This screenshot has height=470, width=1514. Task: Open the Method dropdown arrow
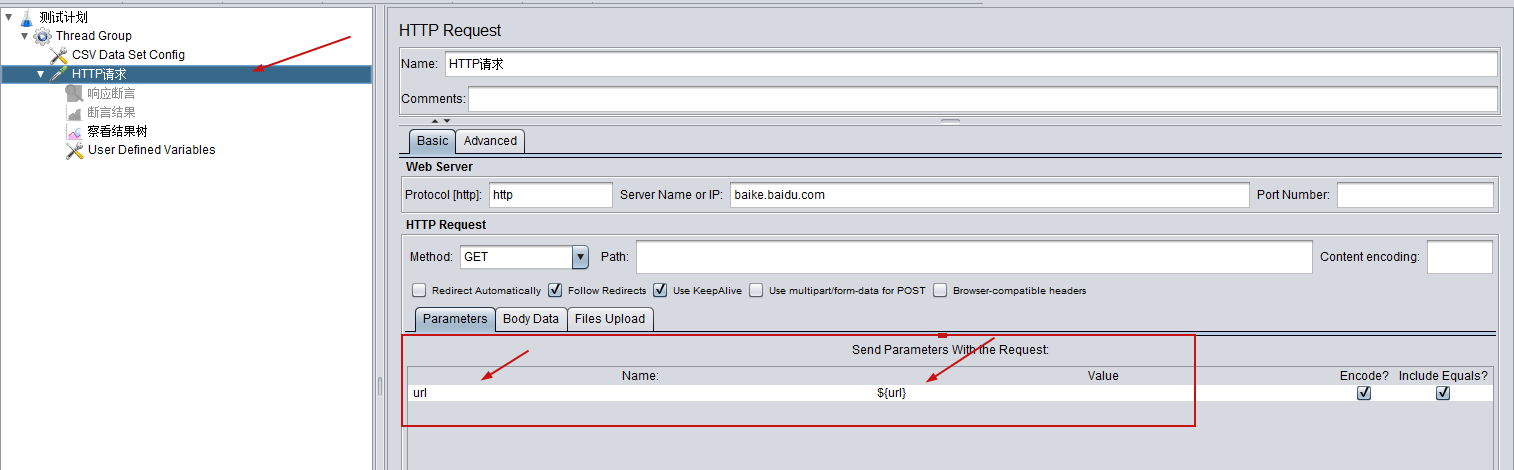click(580, 257)
